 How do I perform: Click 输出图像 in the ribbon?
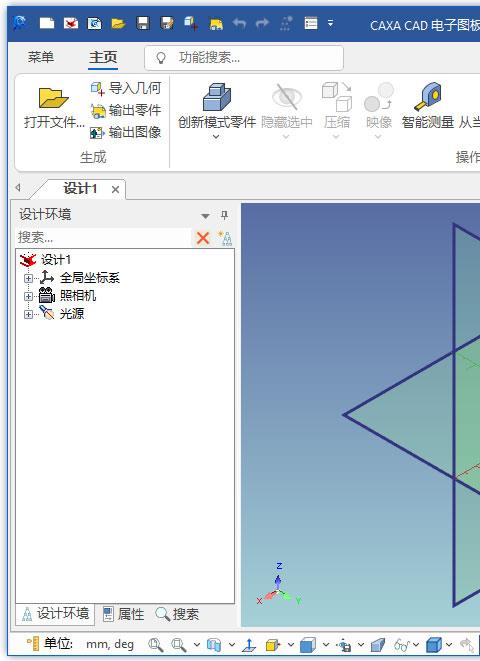[126, 132]
